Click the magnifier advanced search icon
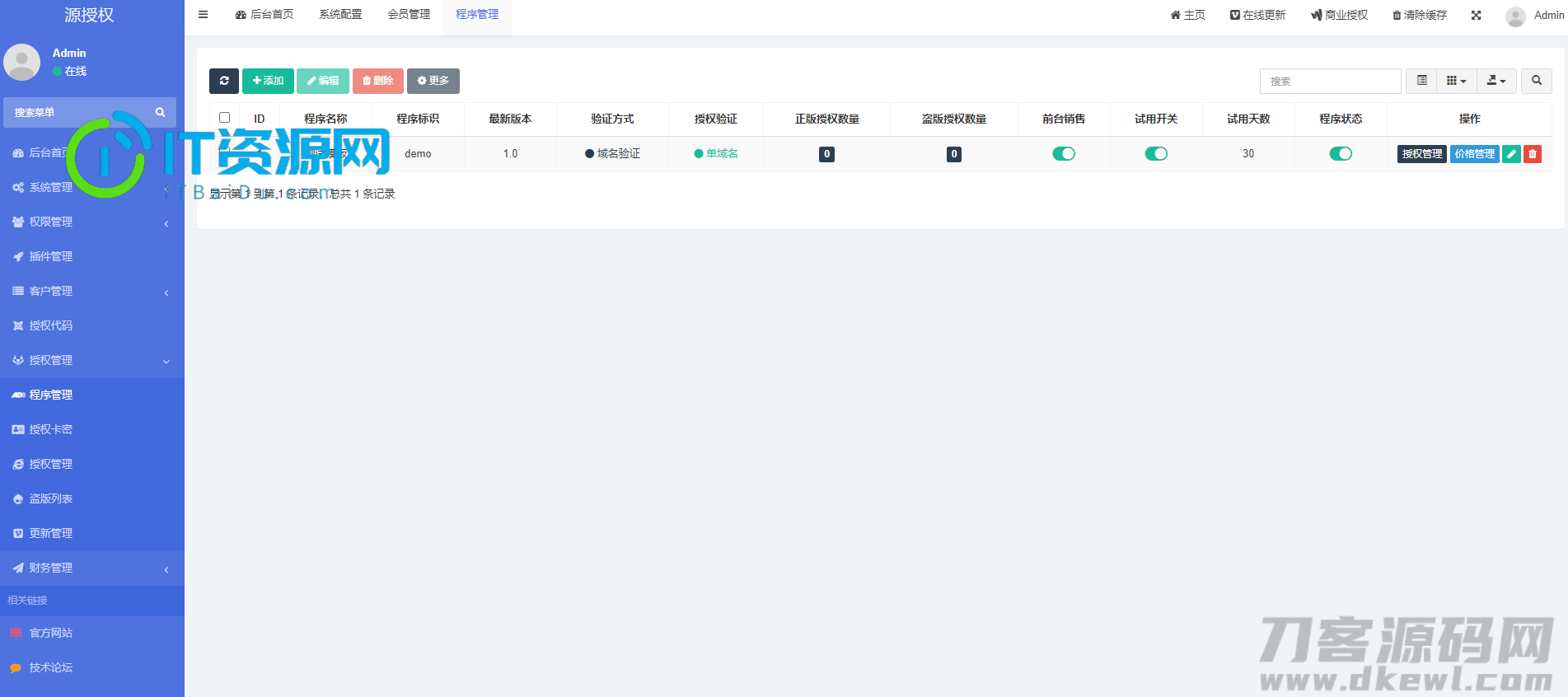 coord(1537,81)
